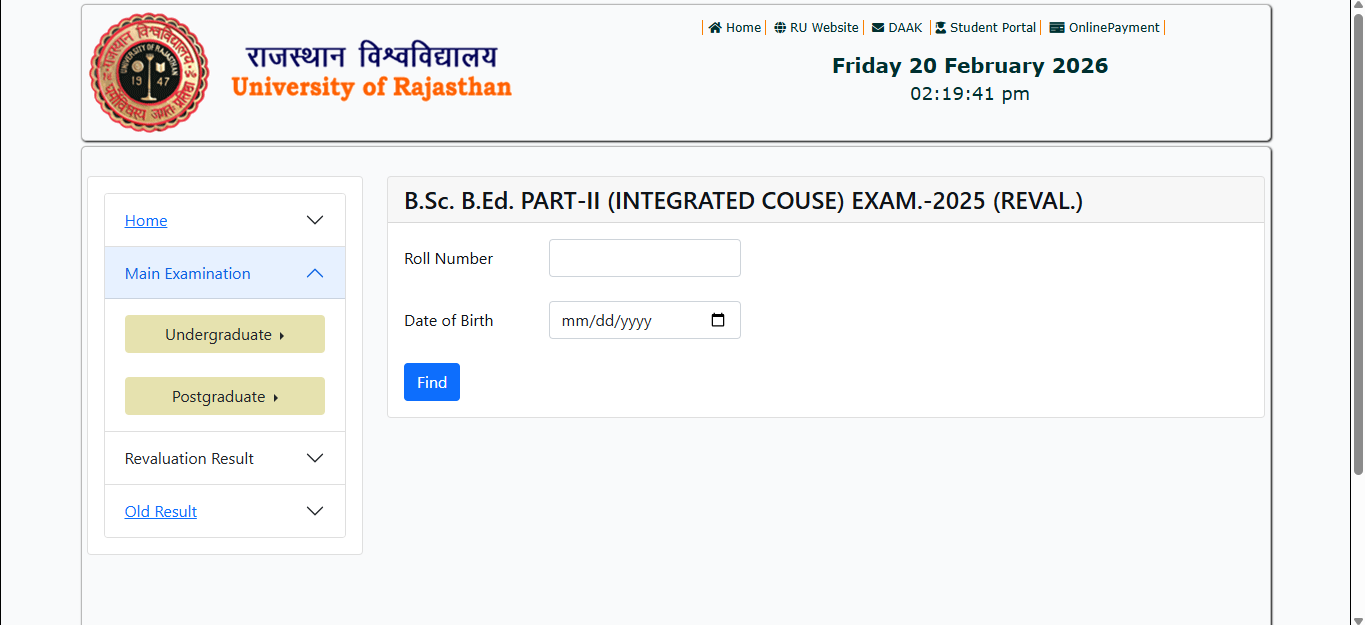This screenshot has width=1365, height=625.
Task: Click the Date of Birth date field
Action: [630, 320]
